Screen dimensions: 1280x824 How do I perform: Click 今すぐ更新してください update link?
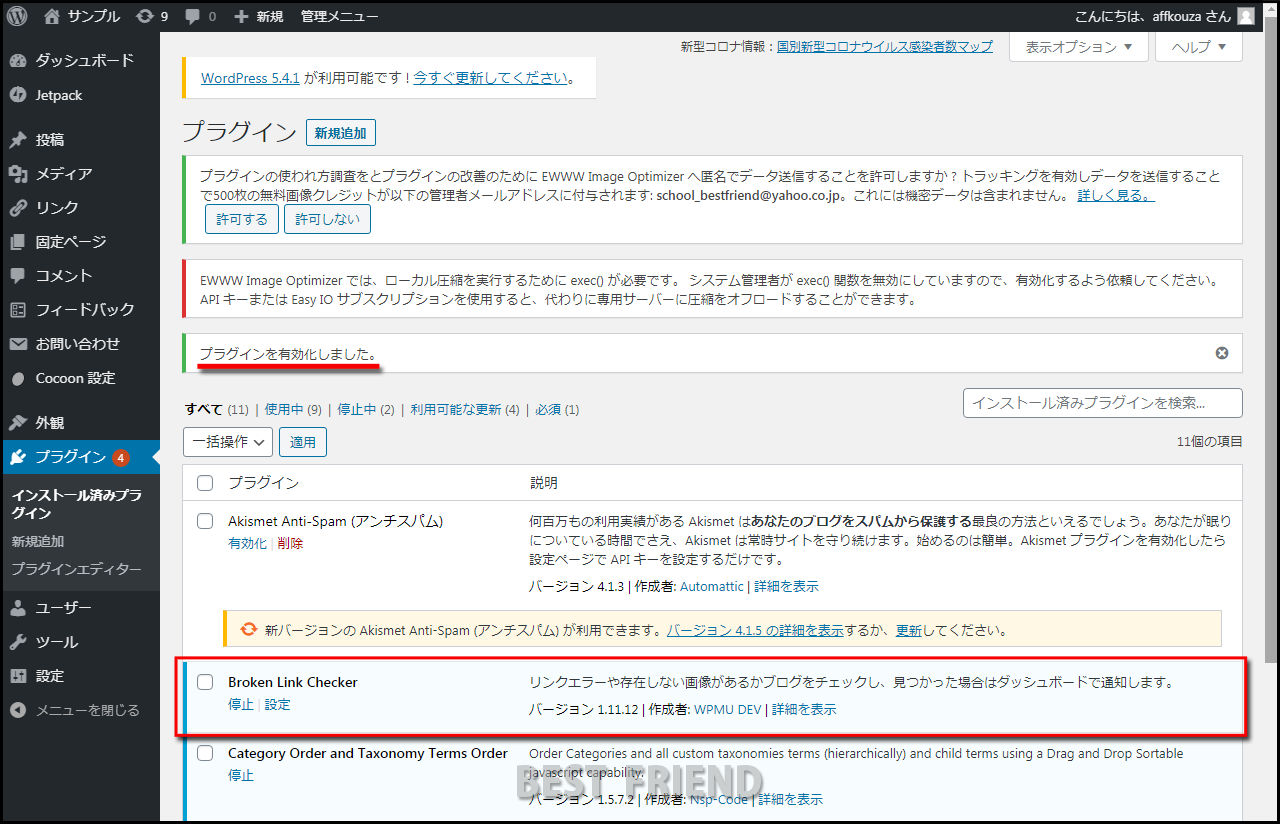pos(491,78)
